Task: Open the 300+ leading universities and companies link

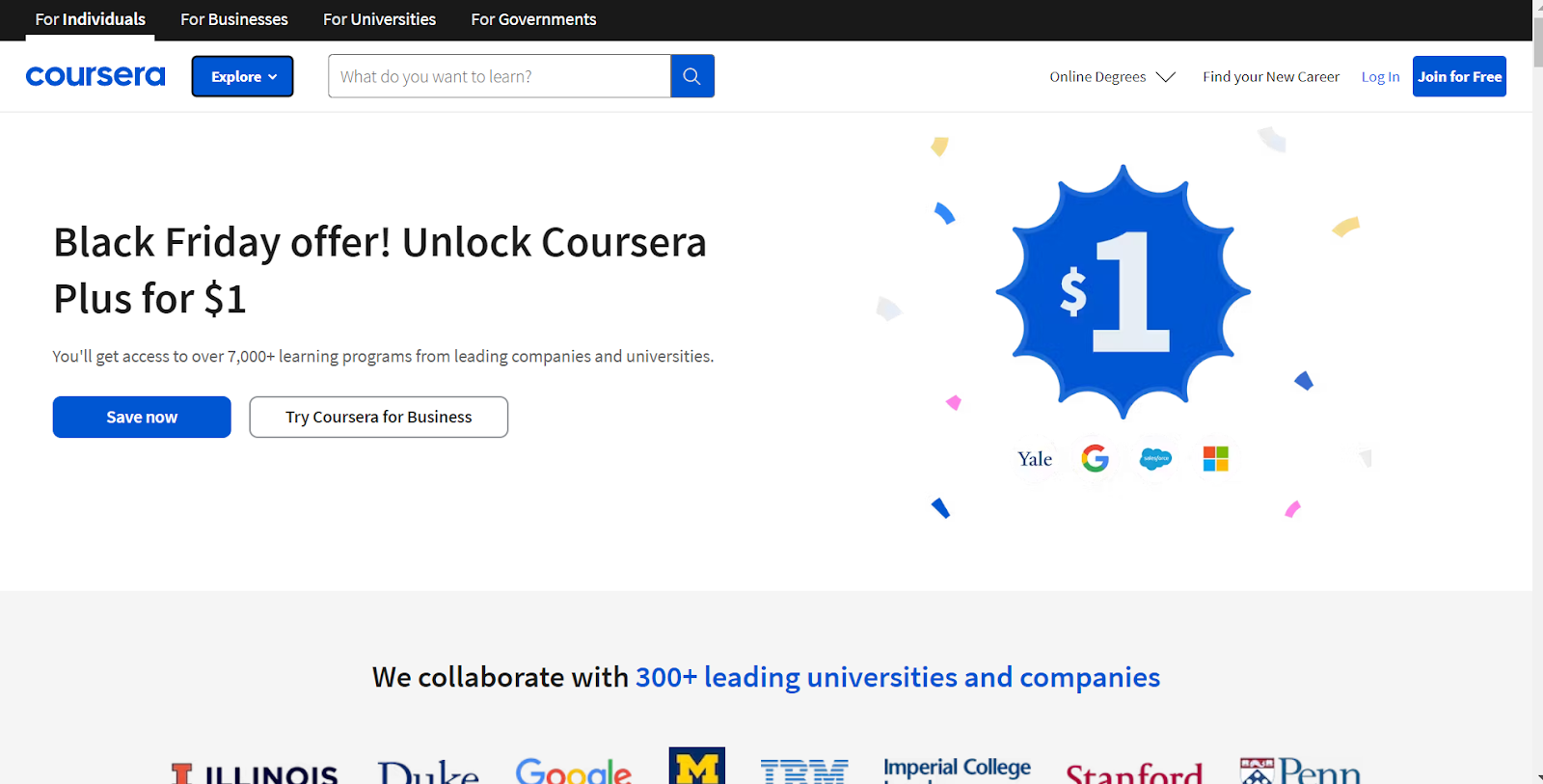Action: coord(898,677)
